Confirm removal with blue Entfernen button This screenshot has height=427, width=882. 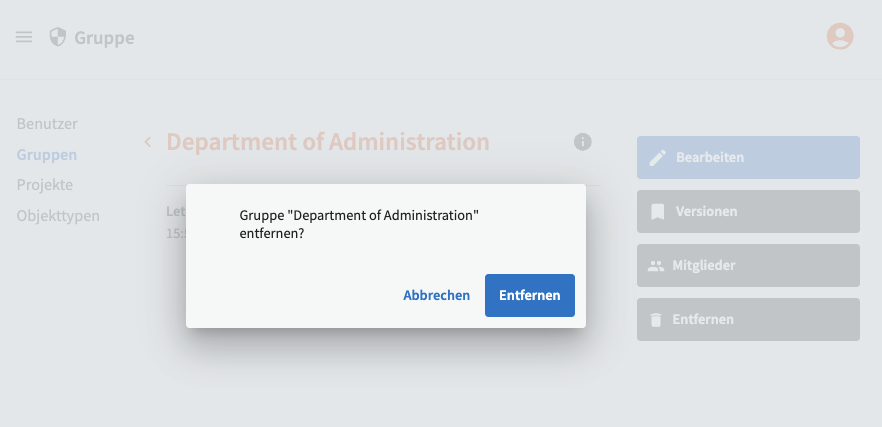(530, 295)
